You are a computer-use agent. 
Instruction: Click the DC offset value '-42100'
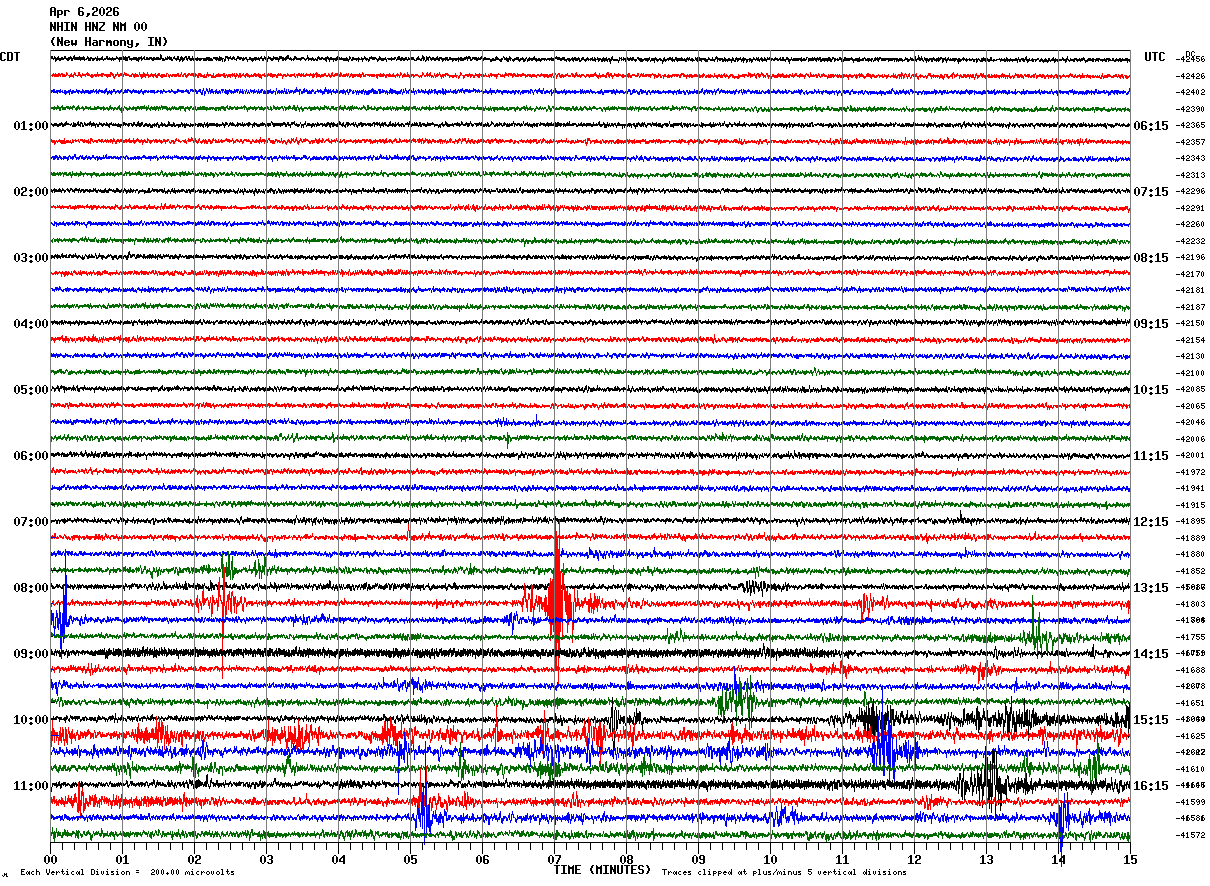(x=1191, y=373)
